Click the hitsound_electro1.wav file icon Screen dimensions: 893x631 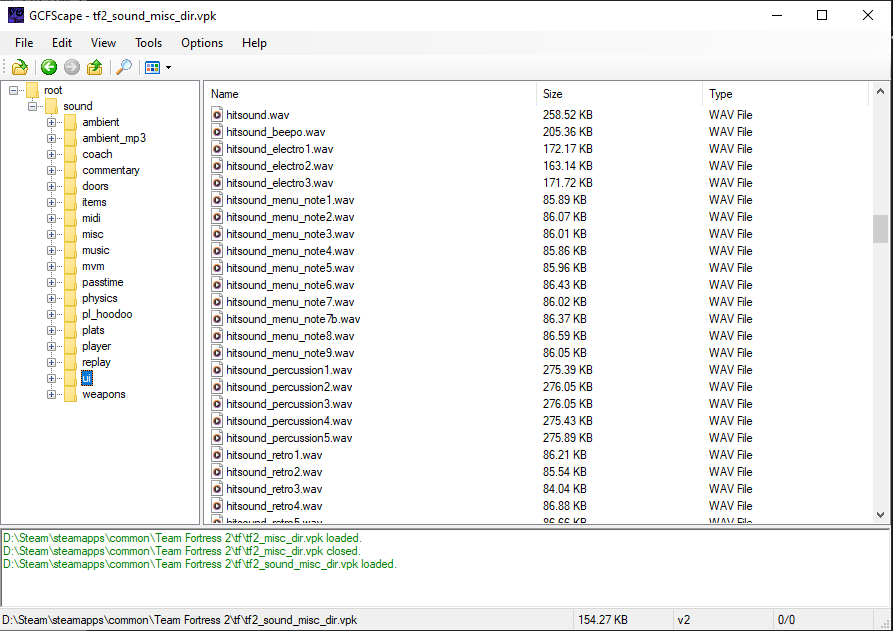(217, 149)
